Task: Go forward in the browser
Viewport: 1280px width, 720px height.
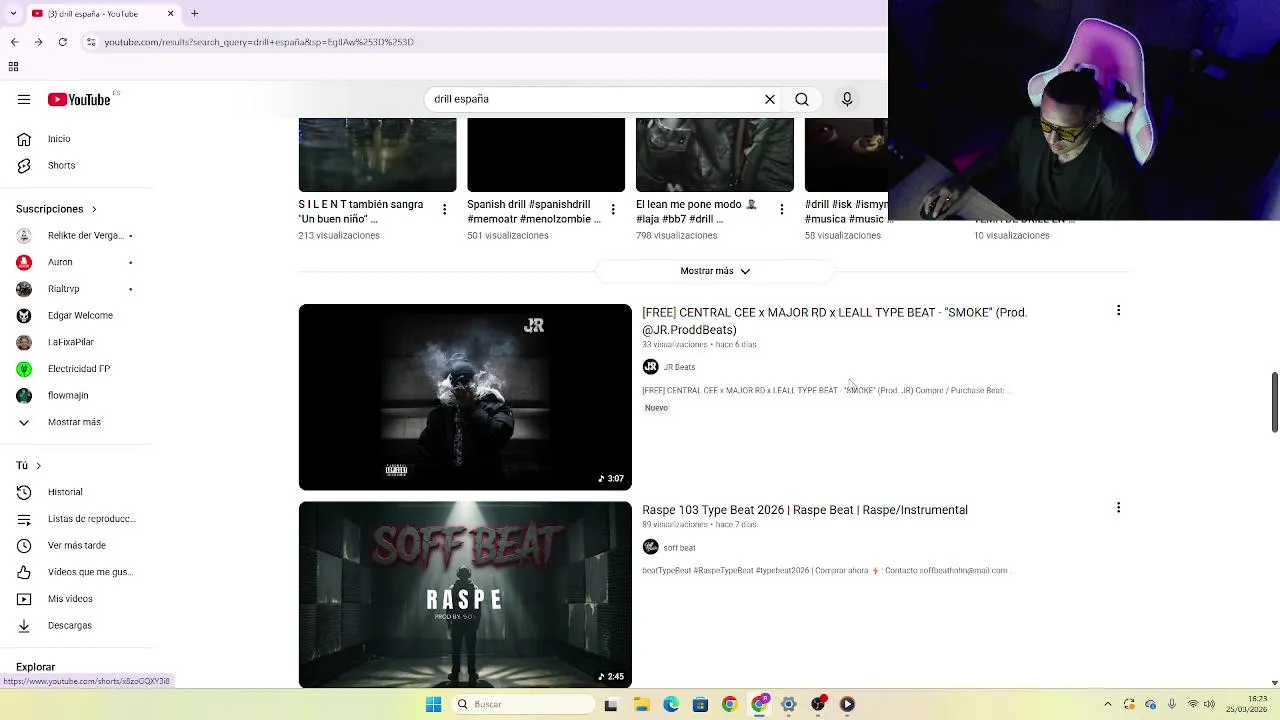Action: (38, 42)
